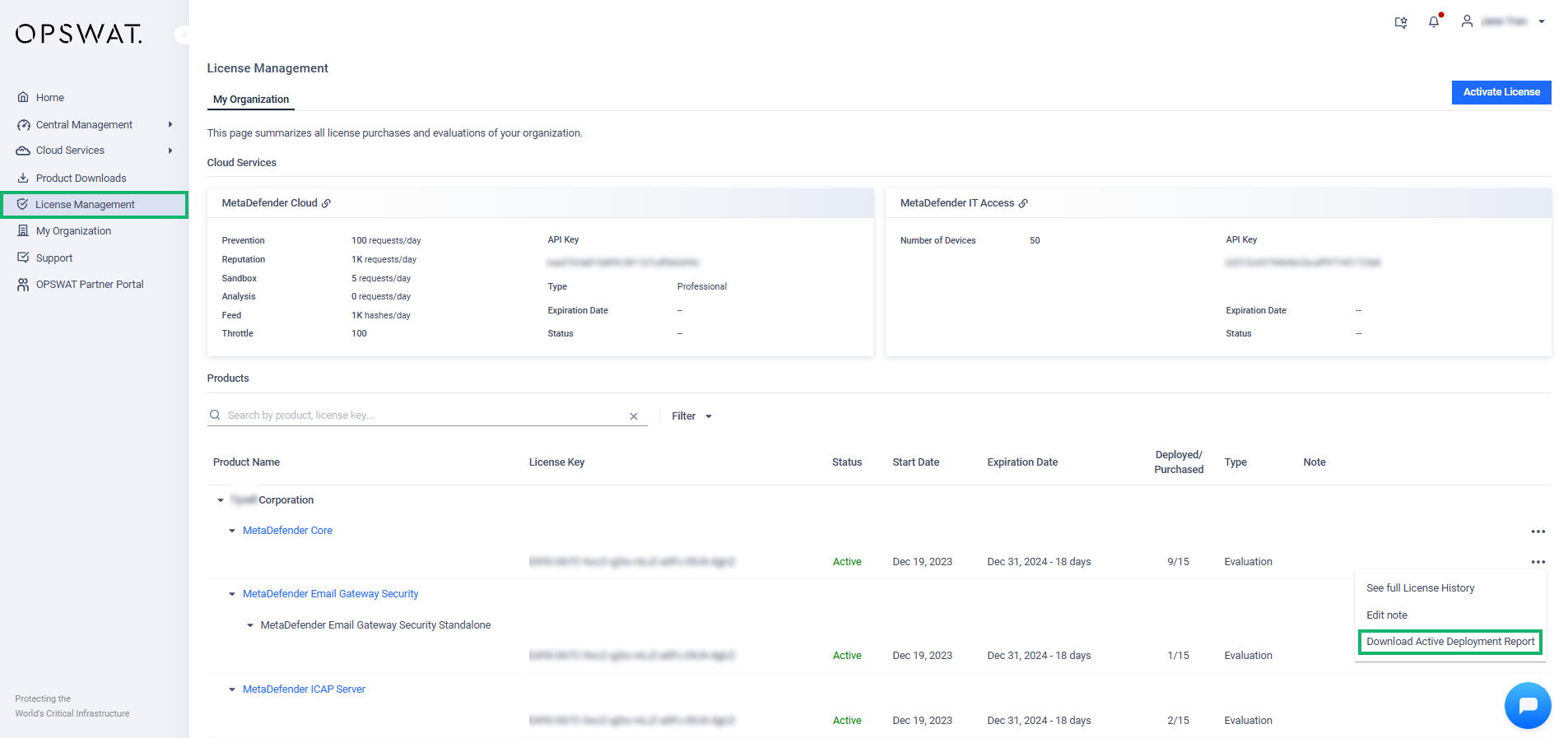The image size is (1568, 738).
Task: Click Active status in the 2/15 row
Action: pyautogui.click(x=847, y=721)
